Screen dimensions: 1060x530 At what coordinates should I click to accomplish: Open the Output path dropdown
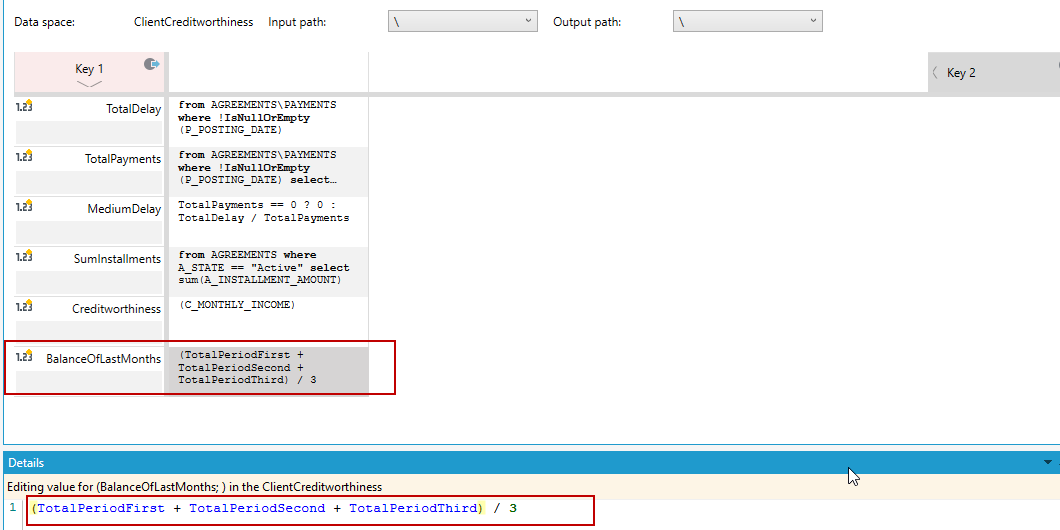(x=748, y=21)
